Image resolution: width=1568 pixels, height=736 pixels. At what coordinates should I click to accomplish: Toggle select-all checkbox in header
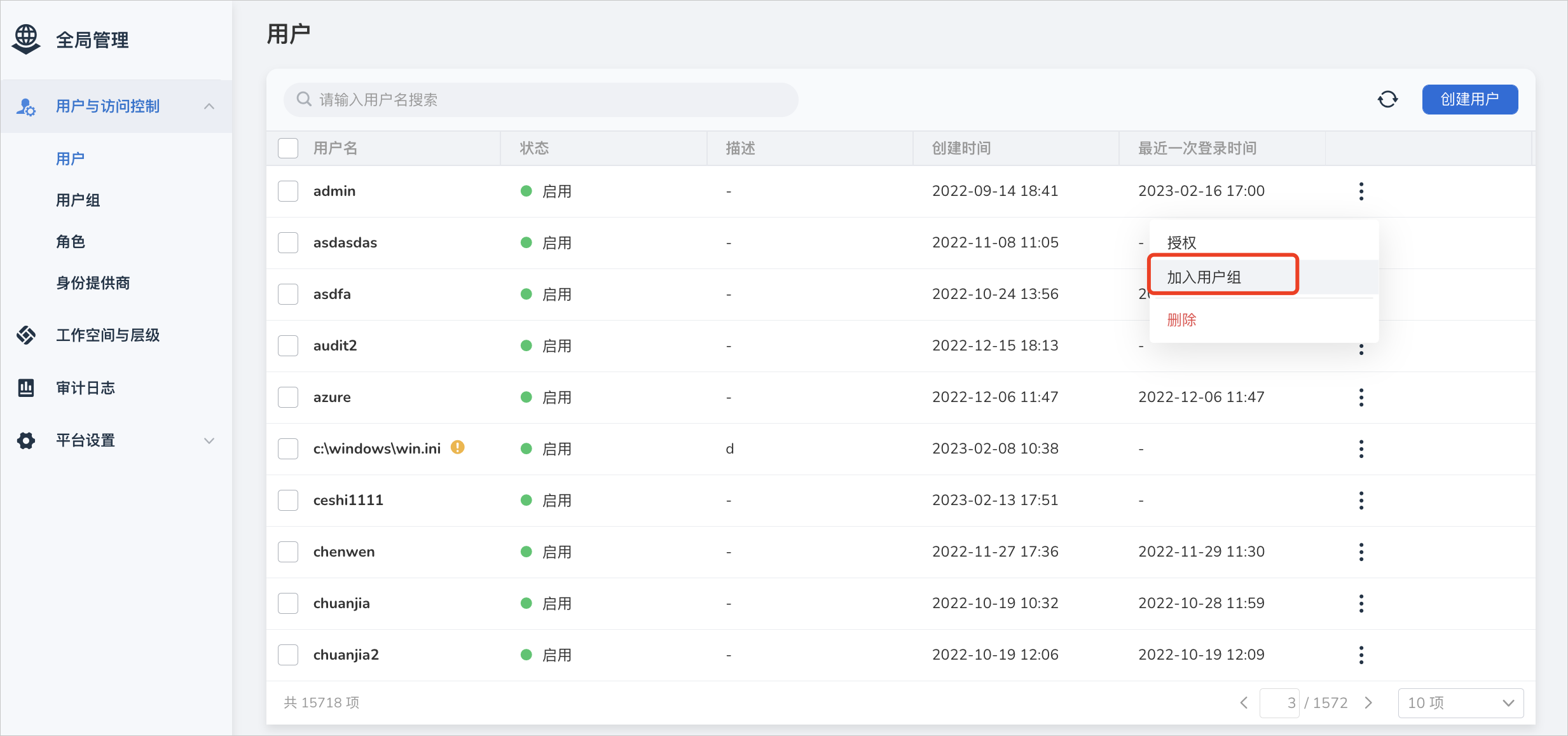tap(288, 148)
